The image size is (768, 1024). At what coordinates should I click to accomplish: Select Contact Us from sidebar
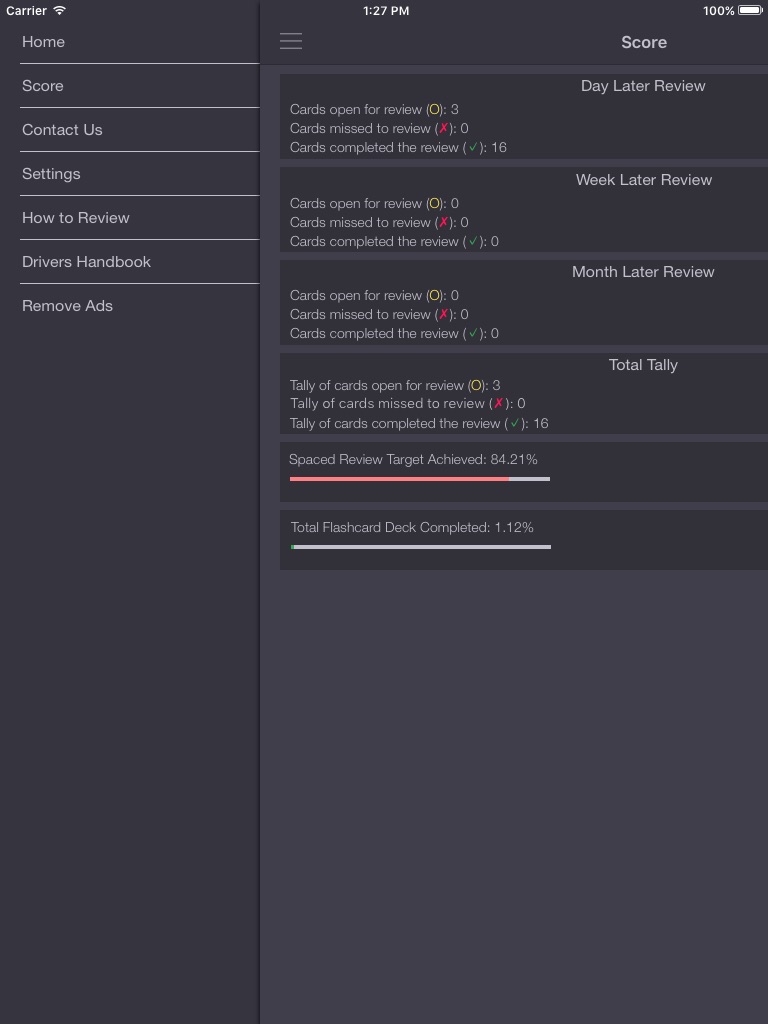62,129
